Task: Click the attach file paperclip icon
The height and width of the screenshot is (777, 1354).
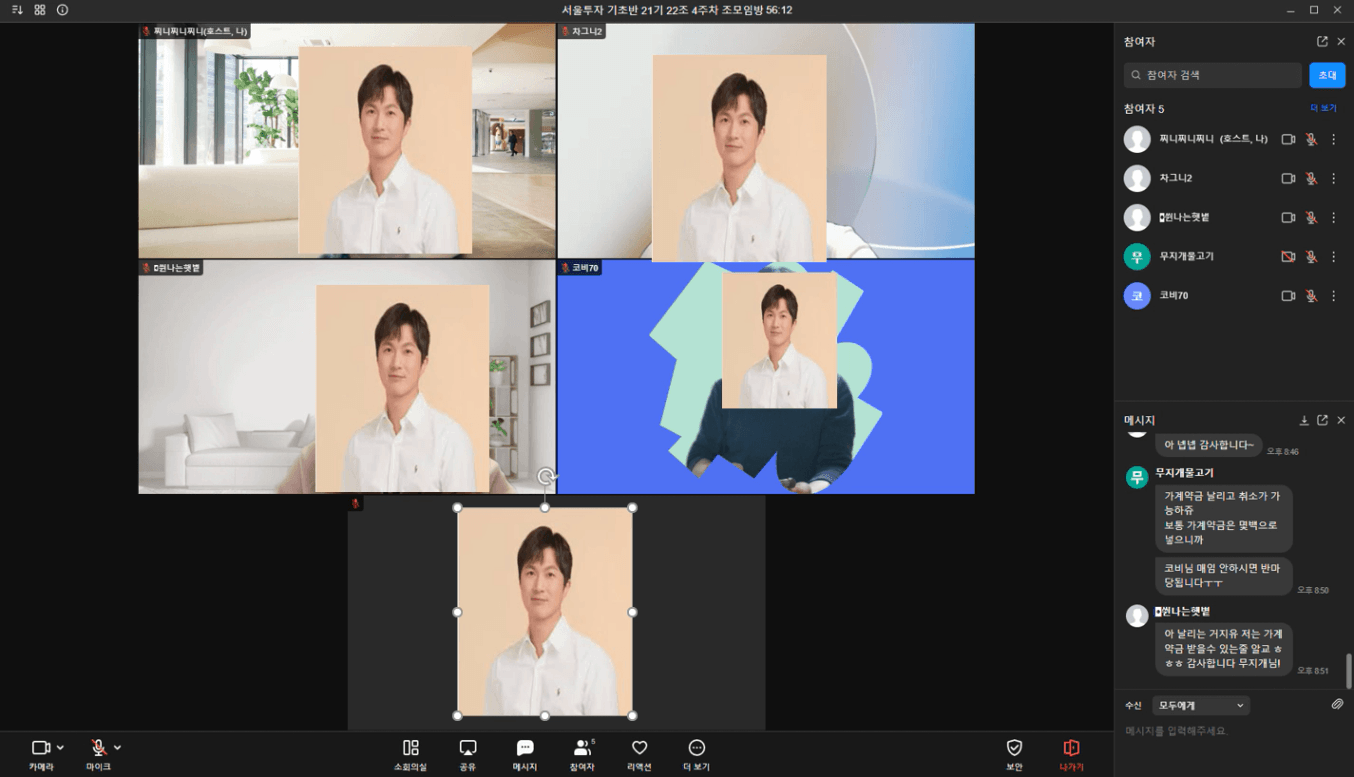Action: [x=1337, y=705]
